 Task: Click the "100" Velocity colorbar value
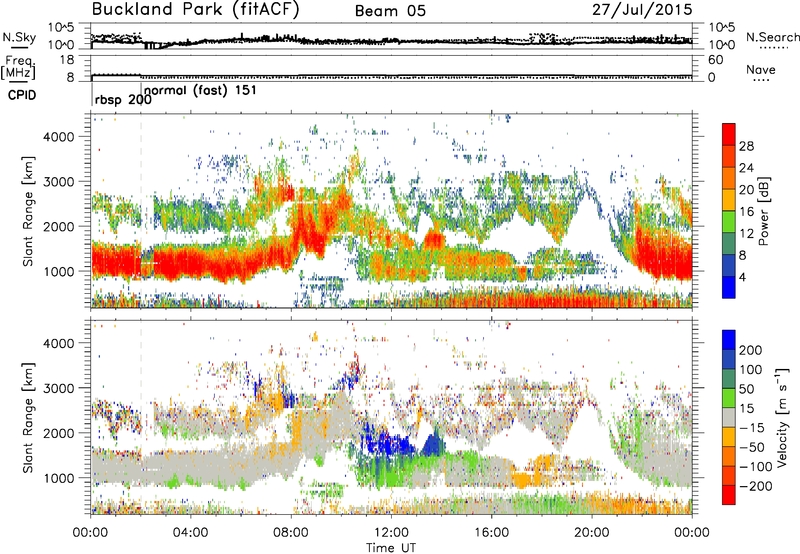click(751, 369)
